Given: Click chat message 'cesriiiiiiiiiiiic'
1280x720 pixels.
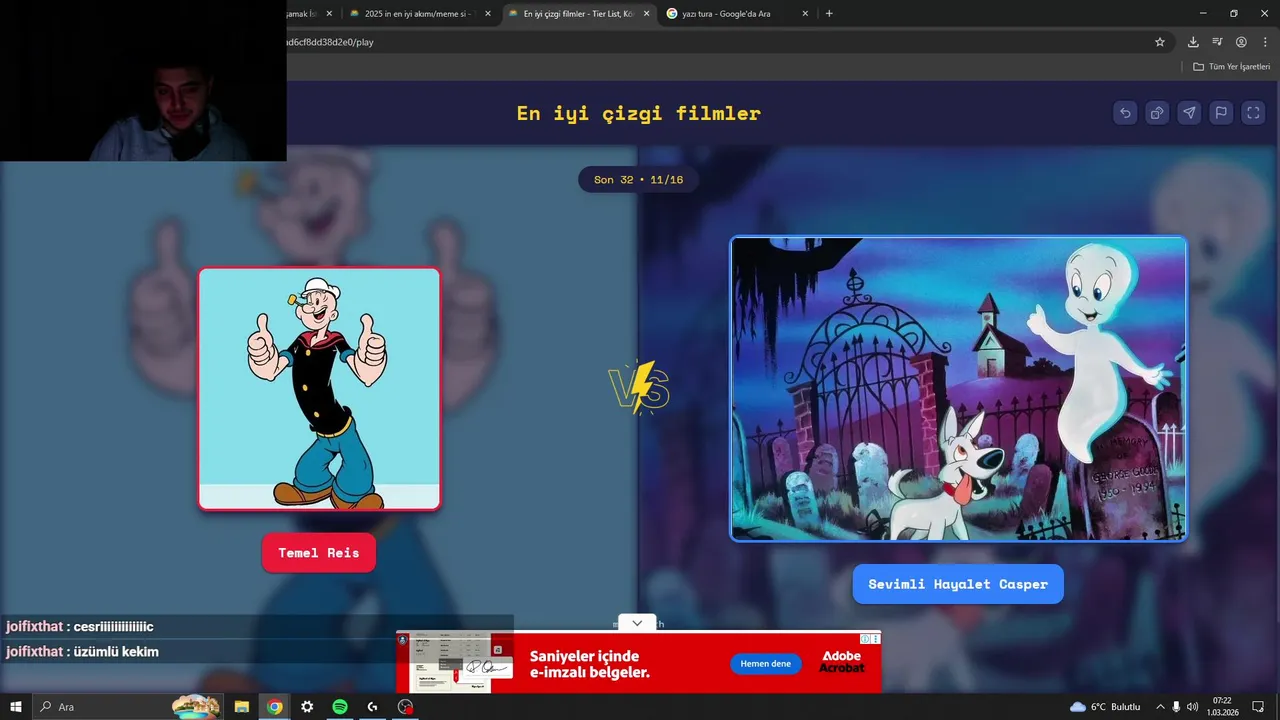Looking at the screenshot, I should (113, 627).
